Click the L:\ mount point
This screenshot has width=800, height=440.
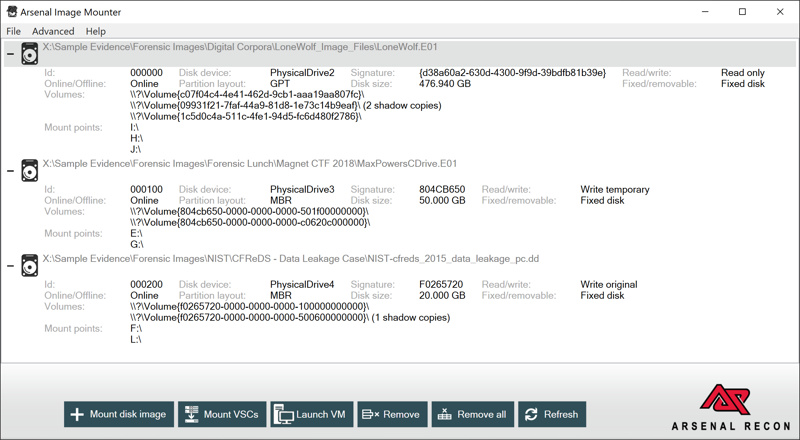point(135,339)
